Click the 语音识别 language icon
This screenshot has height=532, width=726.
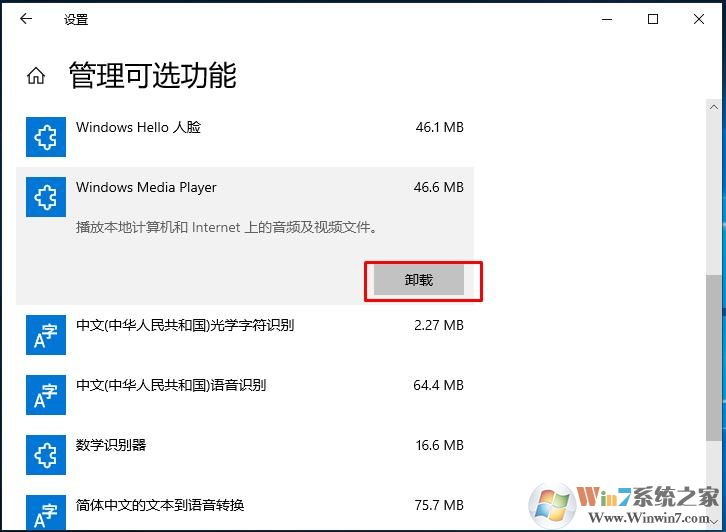[x=46, y=394]
